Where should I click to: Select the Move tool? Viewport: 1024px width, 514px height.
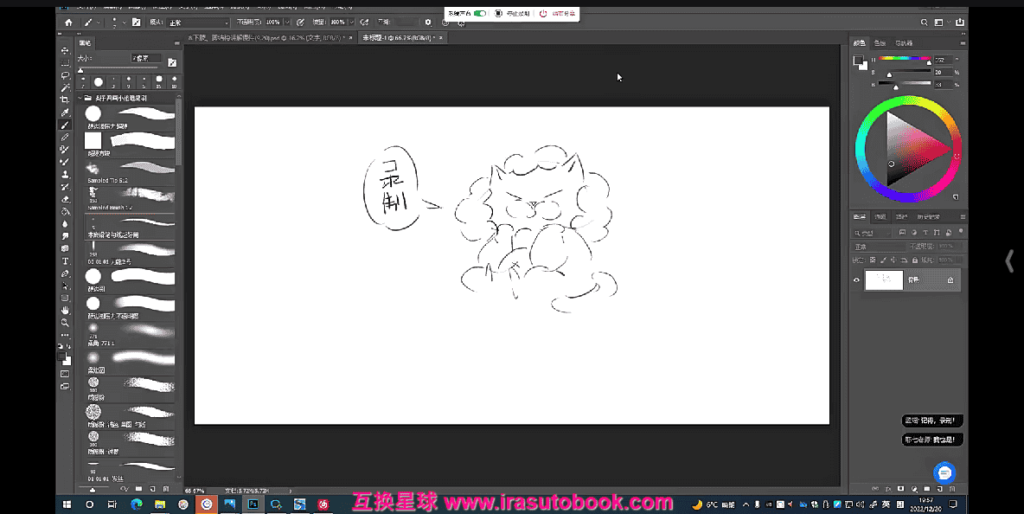65,50
